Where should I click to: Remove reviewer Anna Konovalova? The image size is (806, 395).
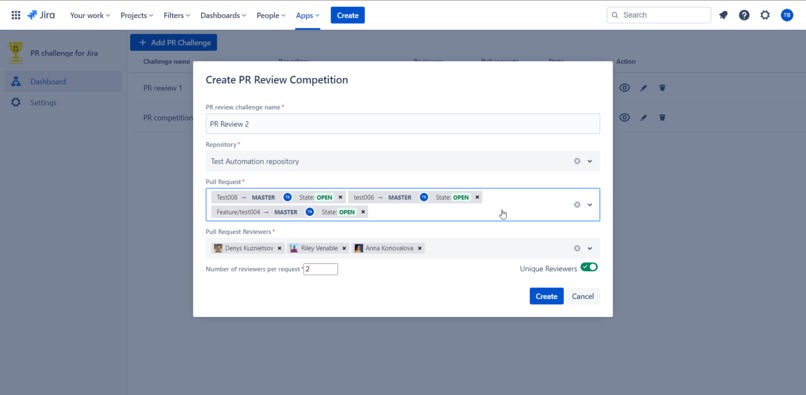(x=419, y=248)
